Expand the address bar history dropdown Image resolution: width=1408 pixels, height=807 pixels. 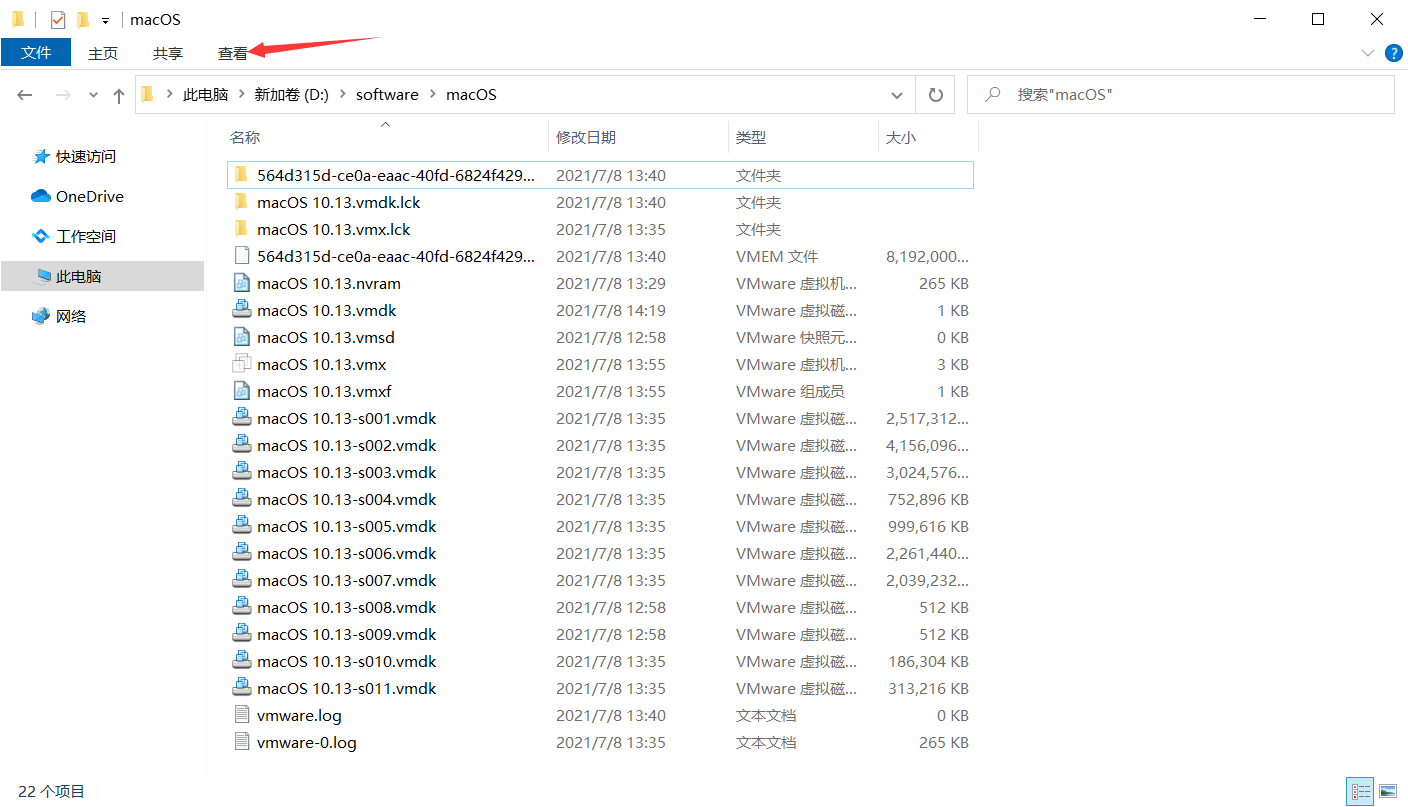click(x=897, y=95)
